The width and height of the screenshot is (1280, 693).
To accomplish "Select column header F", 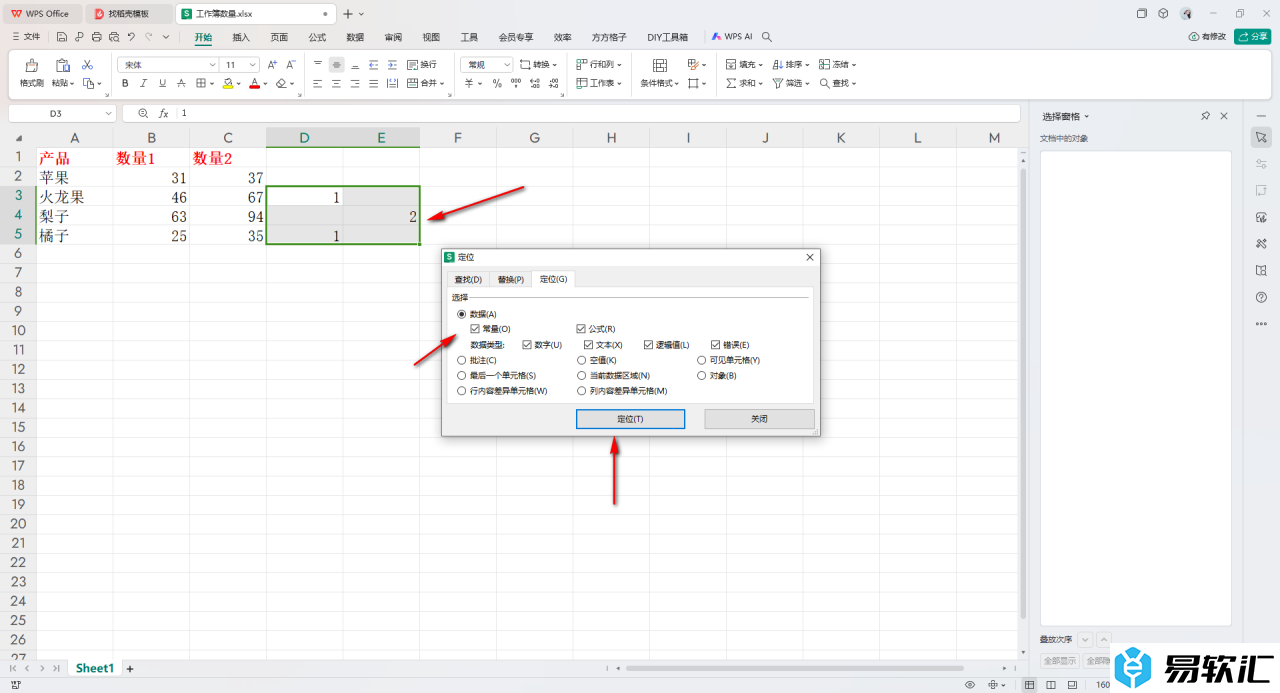I will coord(457,137).
